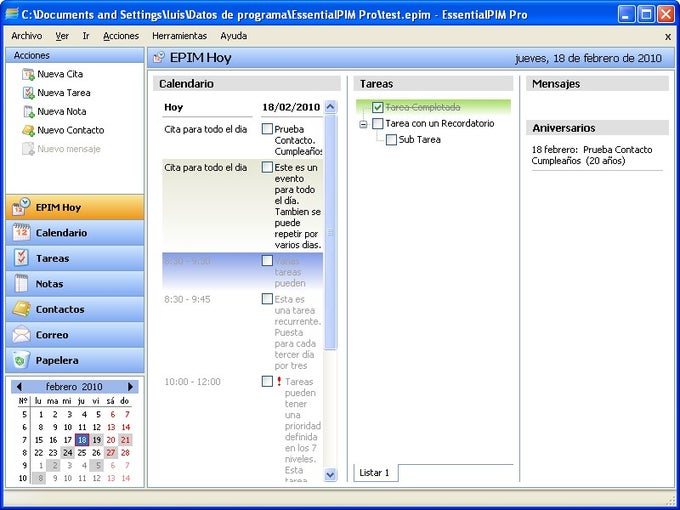Click the greyed Nuevo mensaje icon
Image resolution: width=680 pixels, height=510 pixels.
28,149
